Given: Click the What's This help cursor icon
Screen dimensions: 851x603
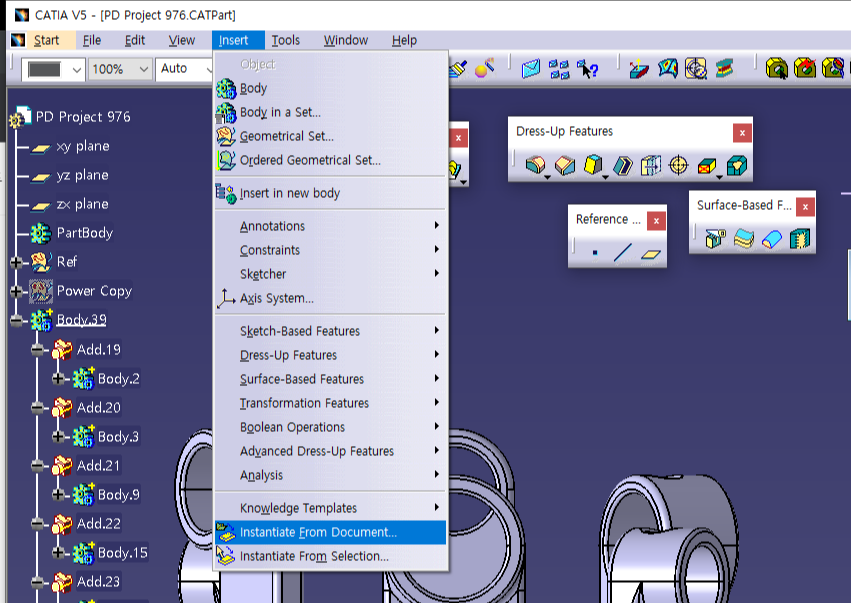Looking at the screenshot, I should point(587,69).
